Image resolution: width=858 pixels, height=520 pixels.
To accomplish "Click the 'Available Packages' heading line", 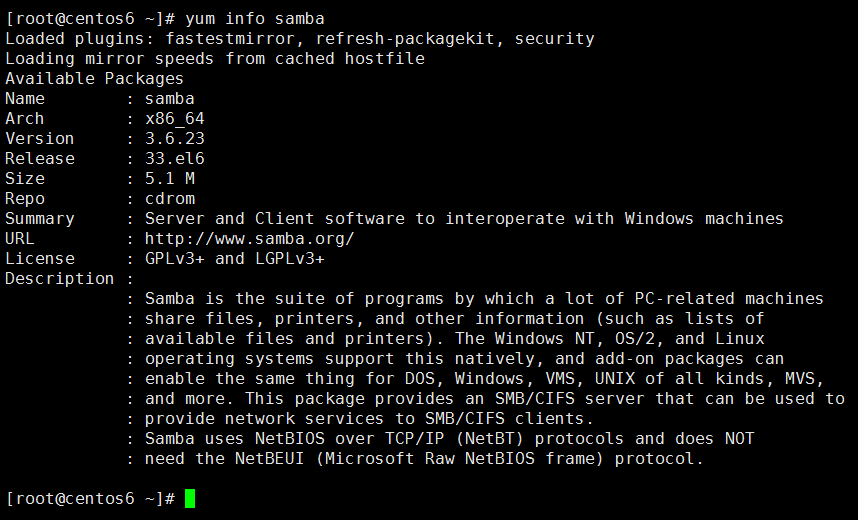I will coord(95,79).
